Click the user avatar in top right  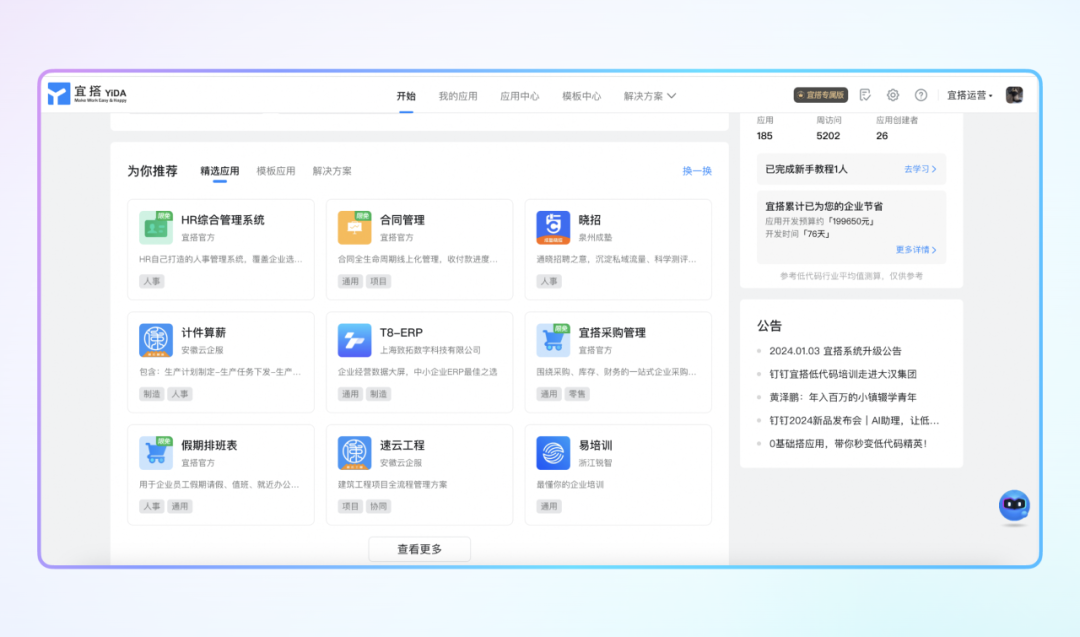(1014, 95)
